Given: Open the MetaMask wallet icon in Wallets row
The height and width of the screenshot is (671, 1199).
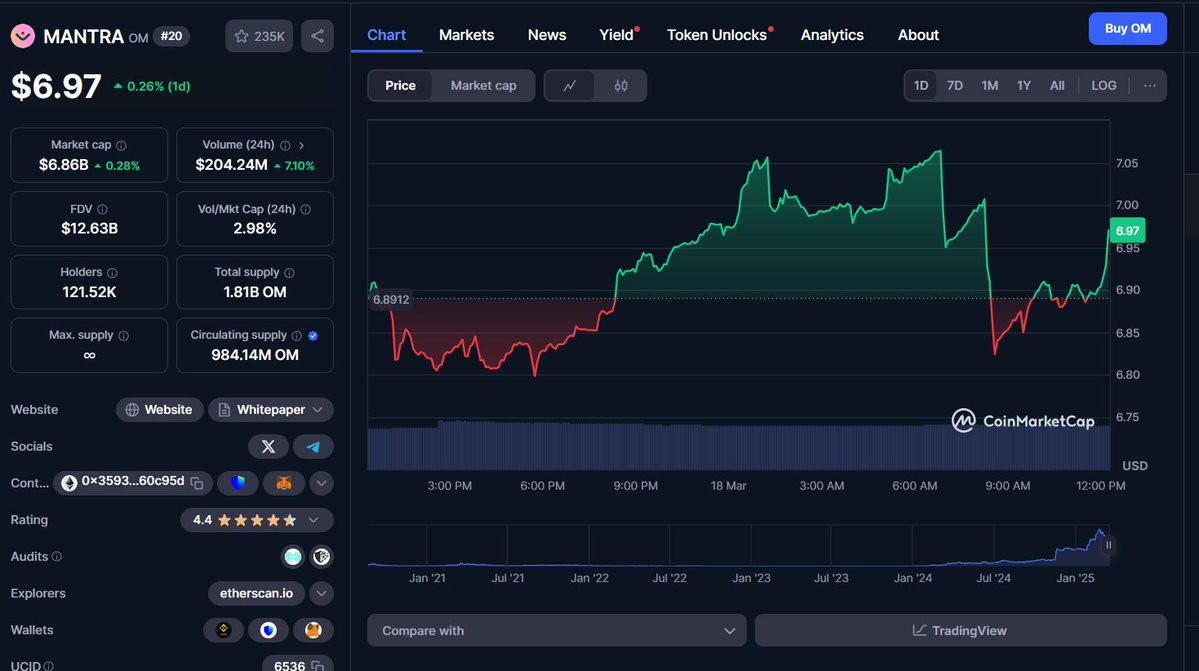Looking at the screenshot, I should pos(313,630).
